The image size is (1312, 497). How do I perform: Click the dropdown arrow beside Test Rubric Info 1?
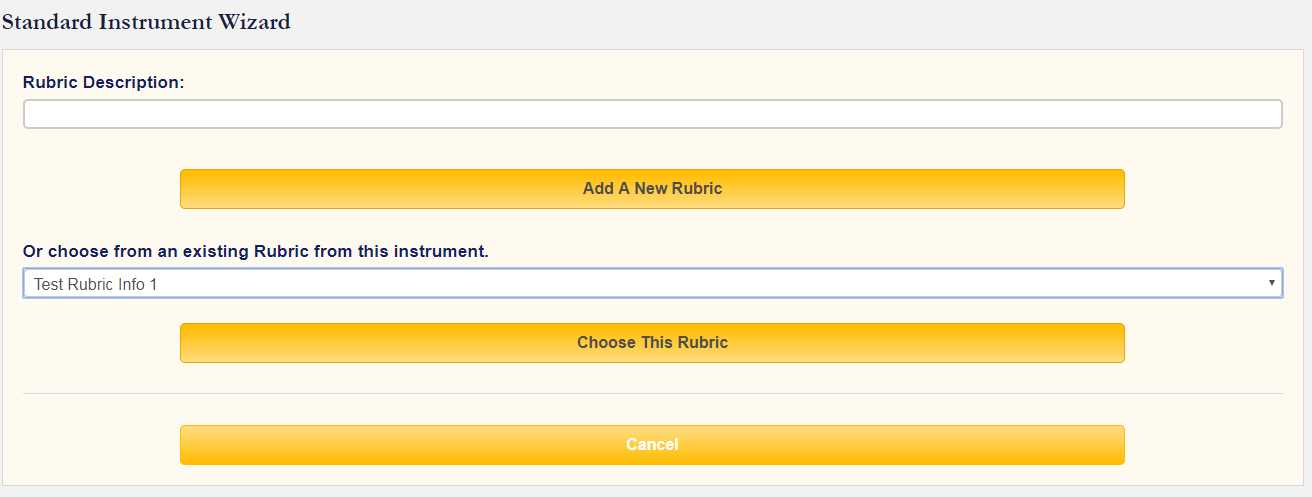(1271, 284)
